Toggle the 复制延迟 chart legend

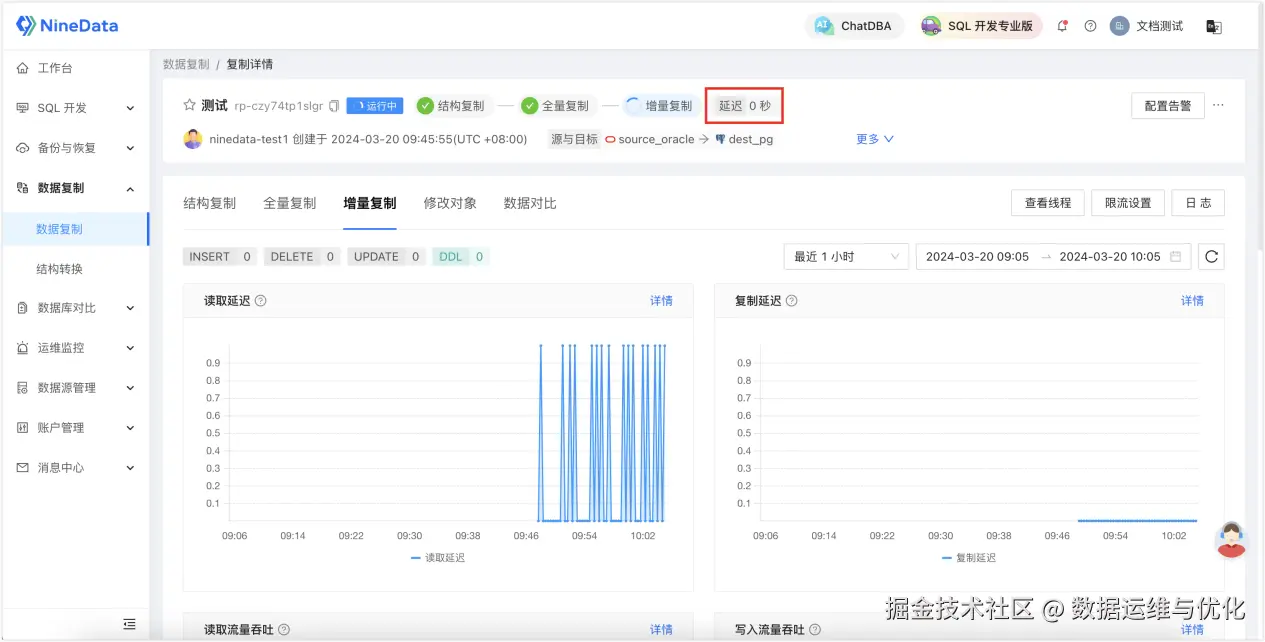969,558
